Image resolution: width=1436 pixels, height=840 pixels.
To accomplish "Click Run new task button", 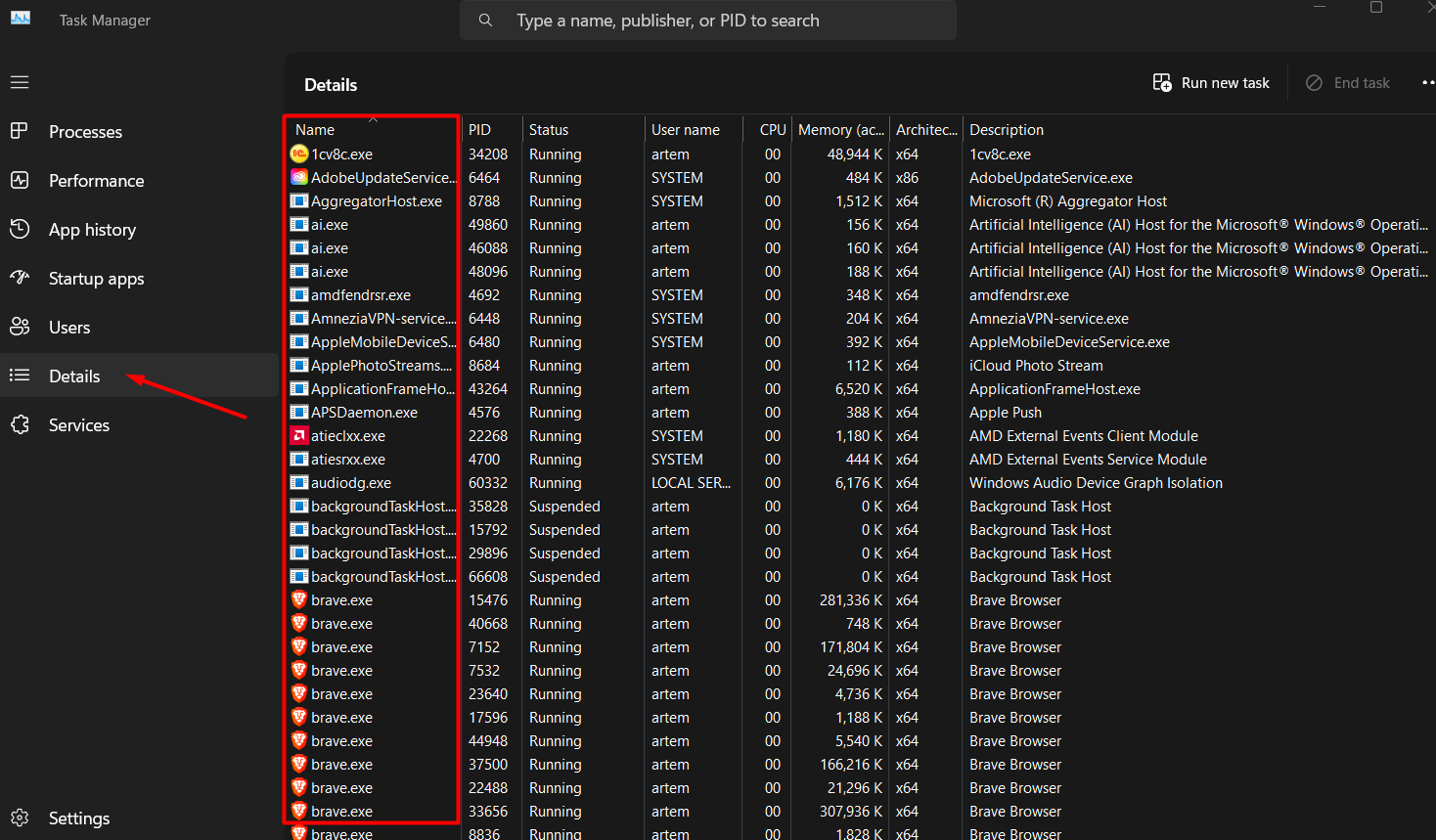I will 1211,83.
